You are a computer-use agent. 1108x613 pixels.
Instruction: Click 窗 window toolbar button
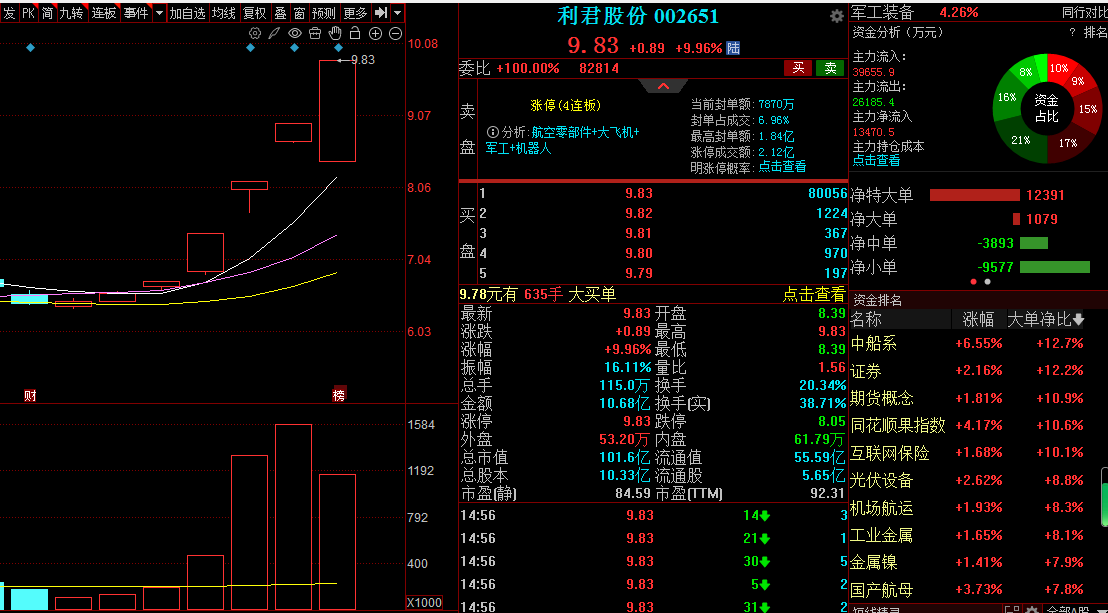[300, 13]
